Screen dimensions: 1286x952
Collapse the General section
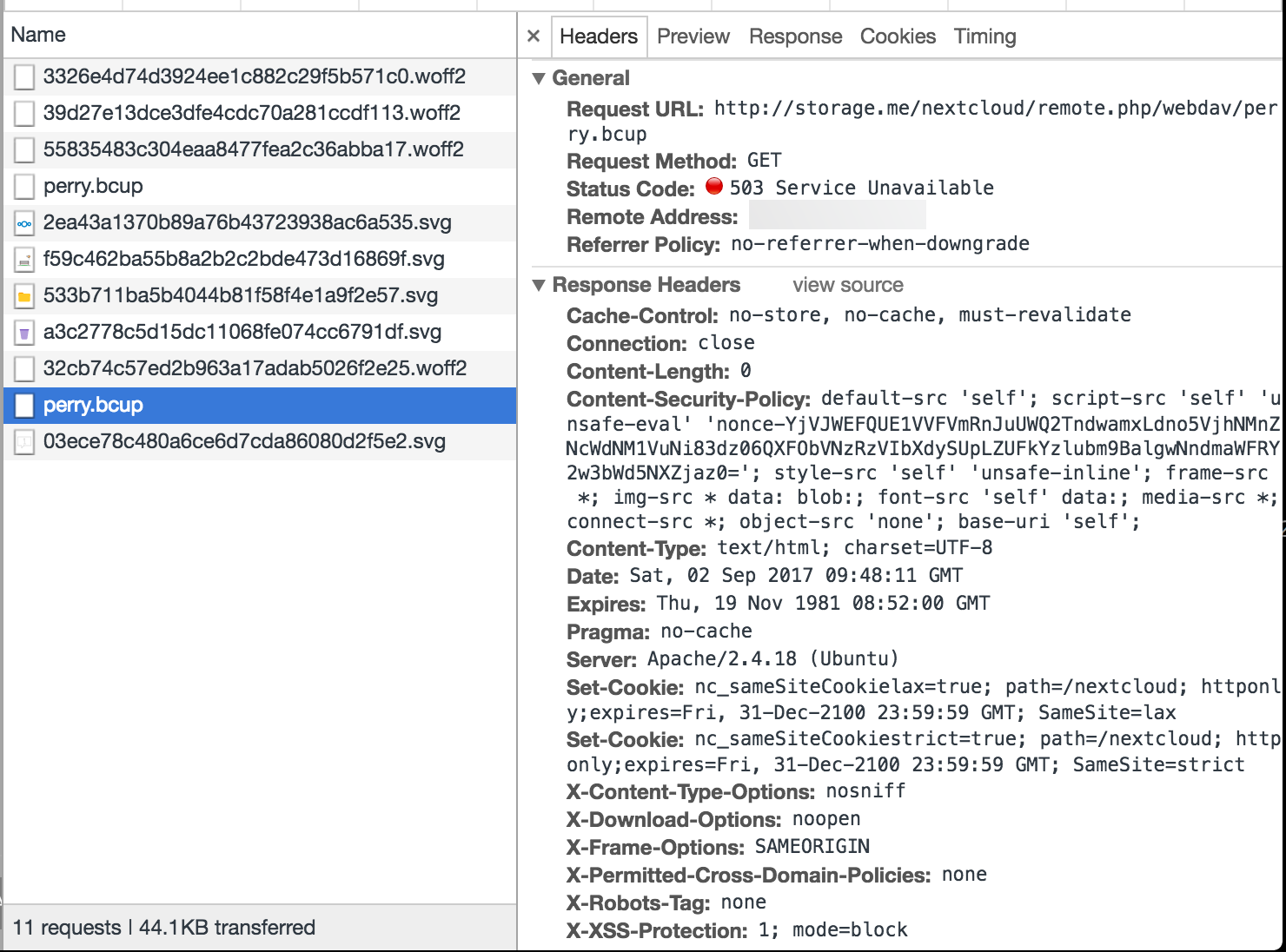[x=541, y=77]
